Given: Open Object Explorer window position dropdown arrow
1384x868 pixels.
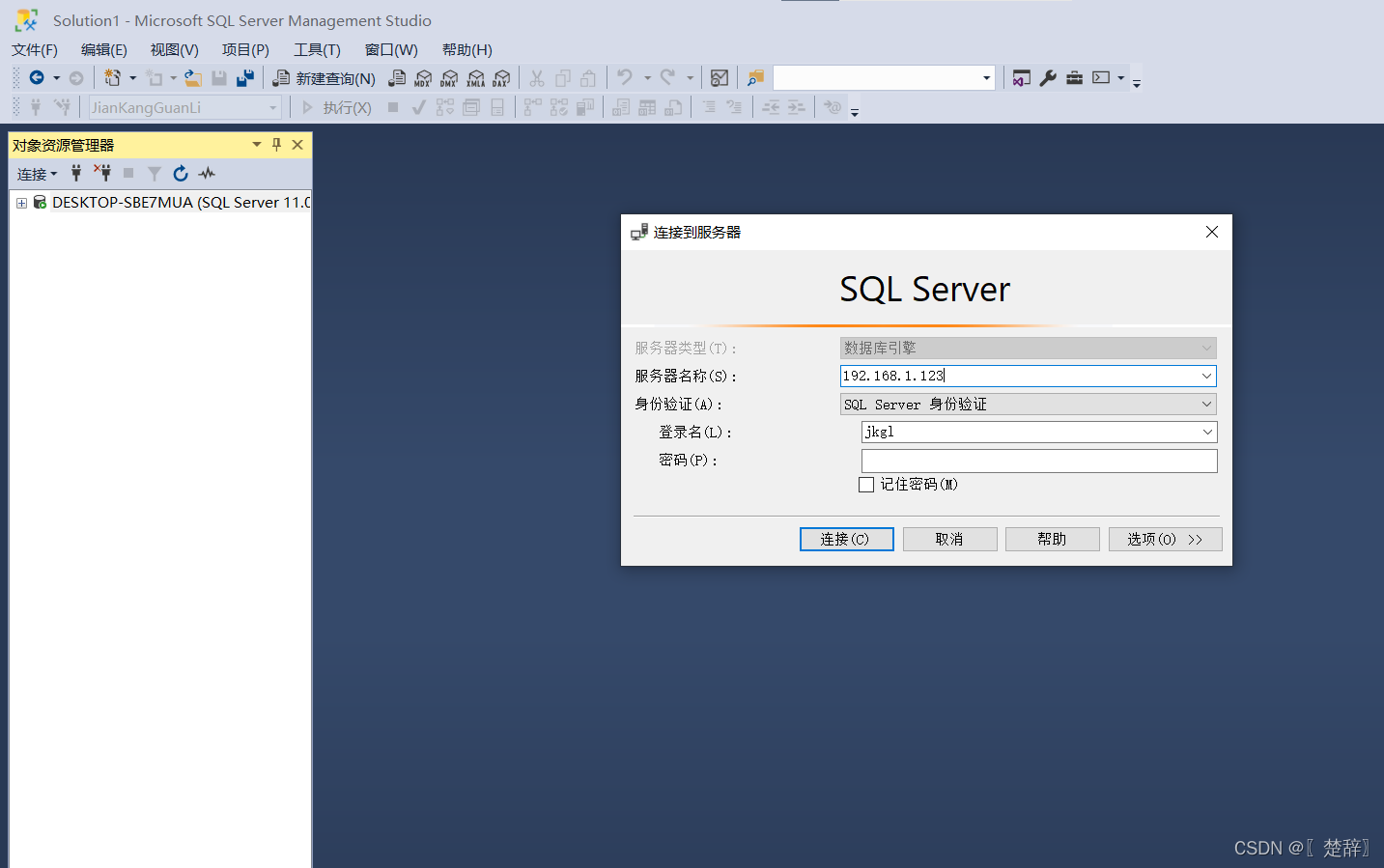Looking at the screenshot, I should pos(257,145).
